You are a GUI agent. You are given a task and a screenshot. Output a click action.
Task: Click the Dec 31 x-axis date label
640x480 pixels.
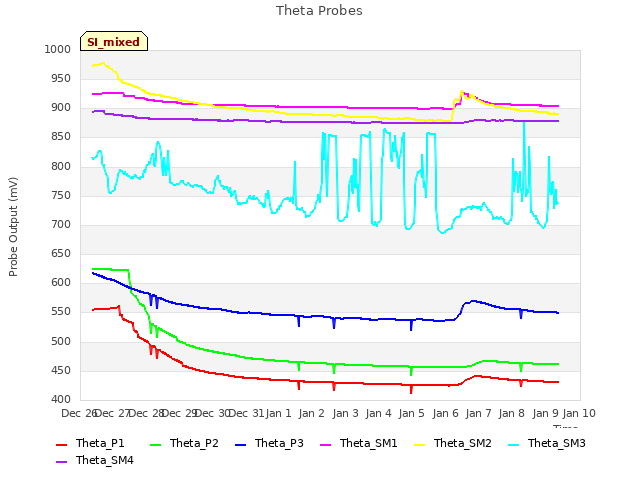(246, 413)
